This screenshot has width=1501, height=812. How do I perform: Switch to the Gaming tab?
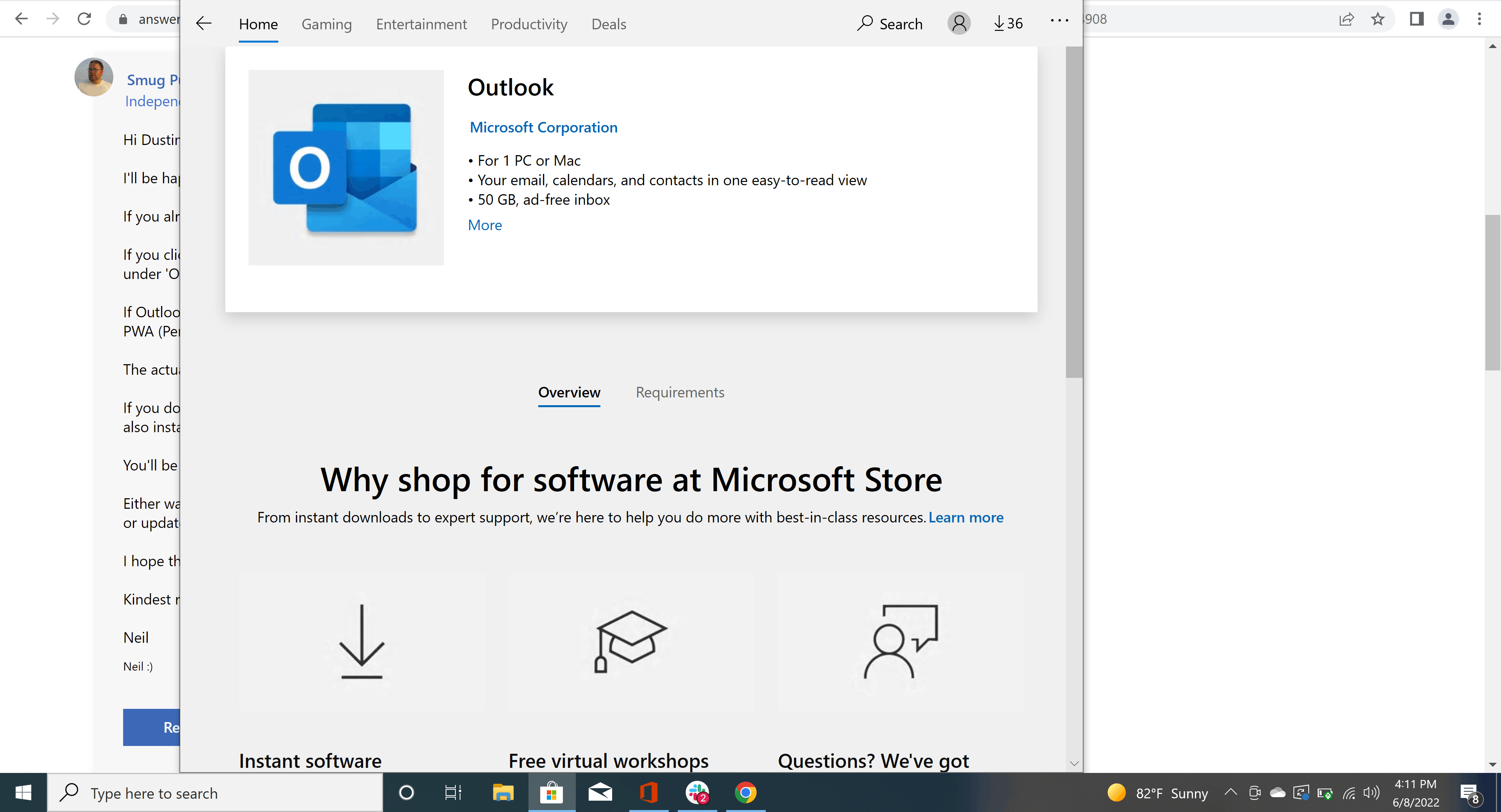[327, 24]
